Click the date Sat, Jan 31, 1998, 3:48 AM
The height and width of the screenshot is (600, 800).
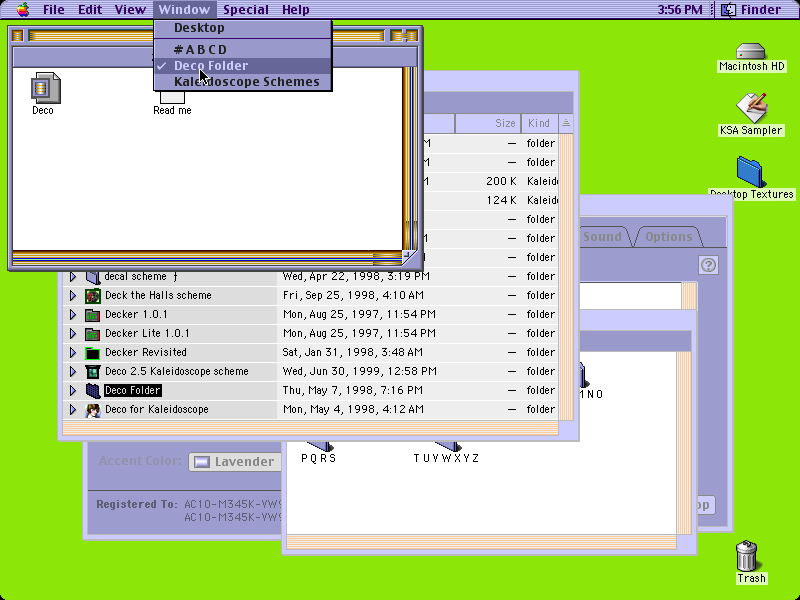point(353,352)
